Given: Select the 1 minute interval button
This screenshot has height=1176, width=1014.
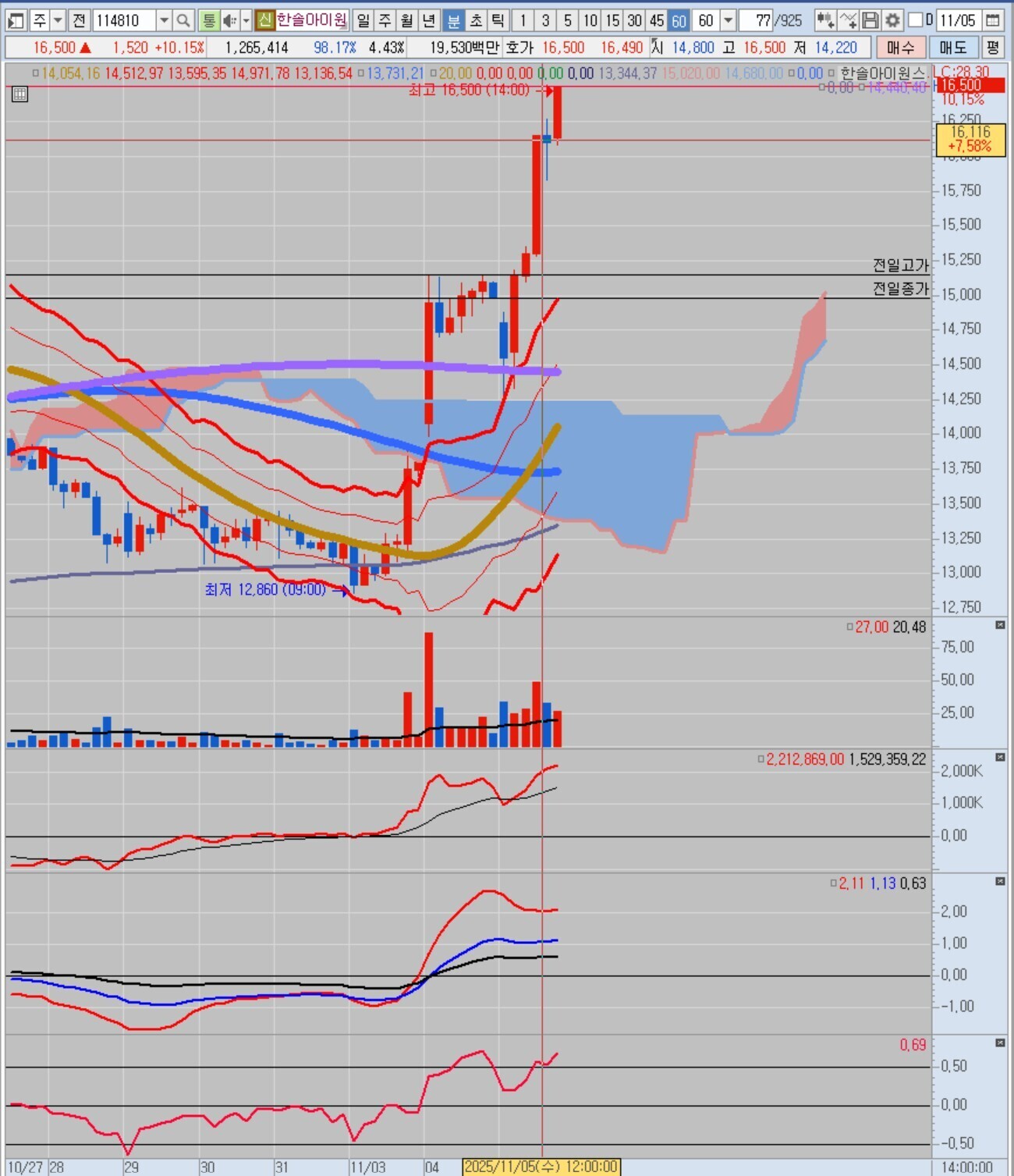Looking at the screenshot, I should [x=523, y=20].
